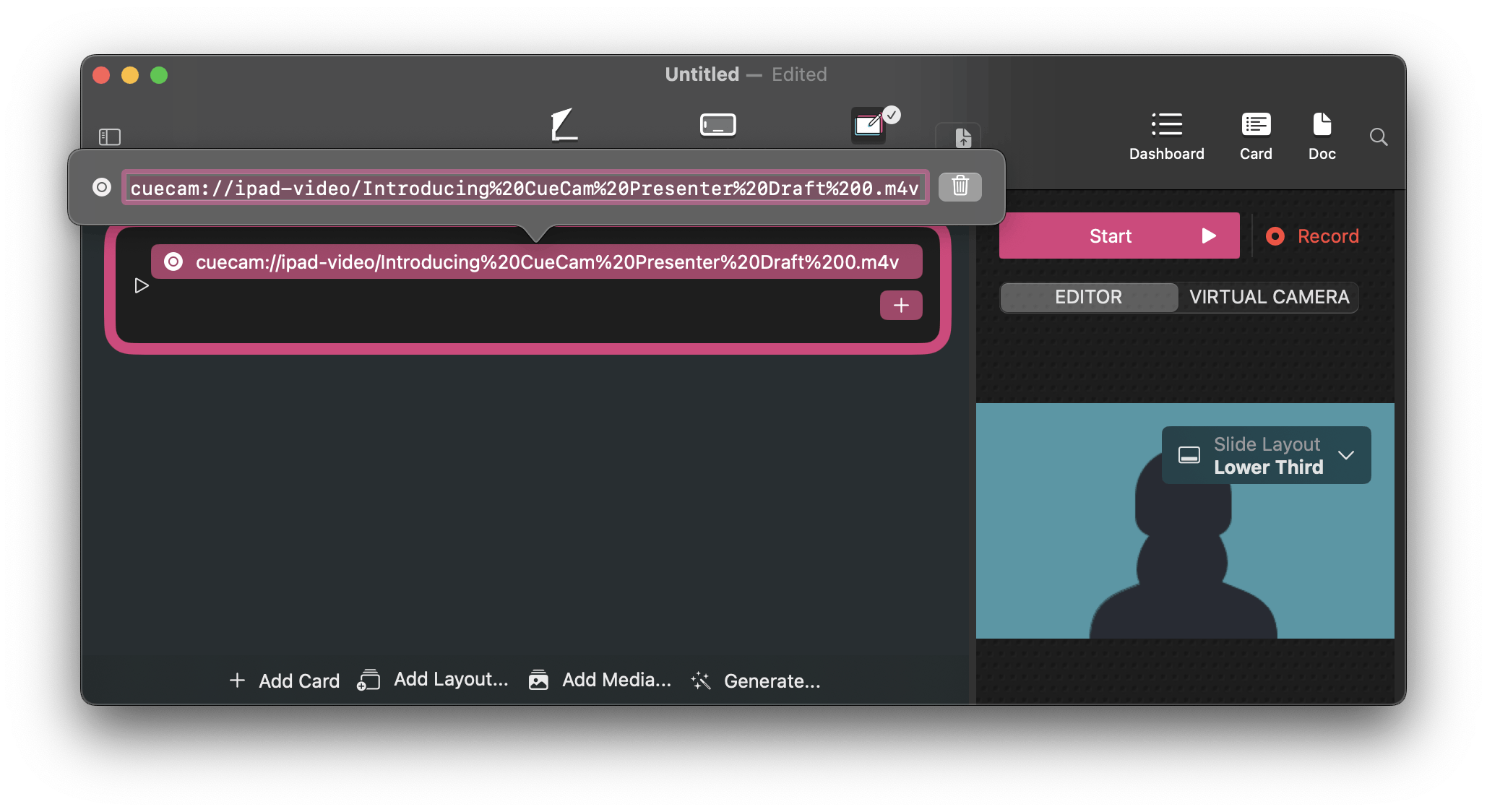Click the cuecam URL input field
Viewport: 1487px width, 812px height.
point(525,188)
